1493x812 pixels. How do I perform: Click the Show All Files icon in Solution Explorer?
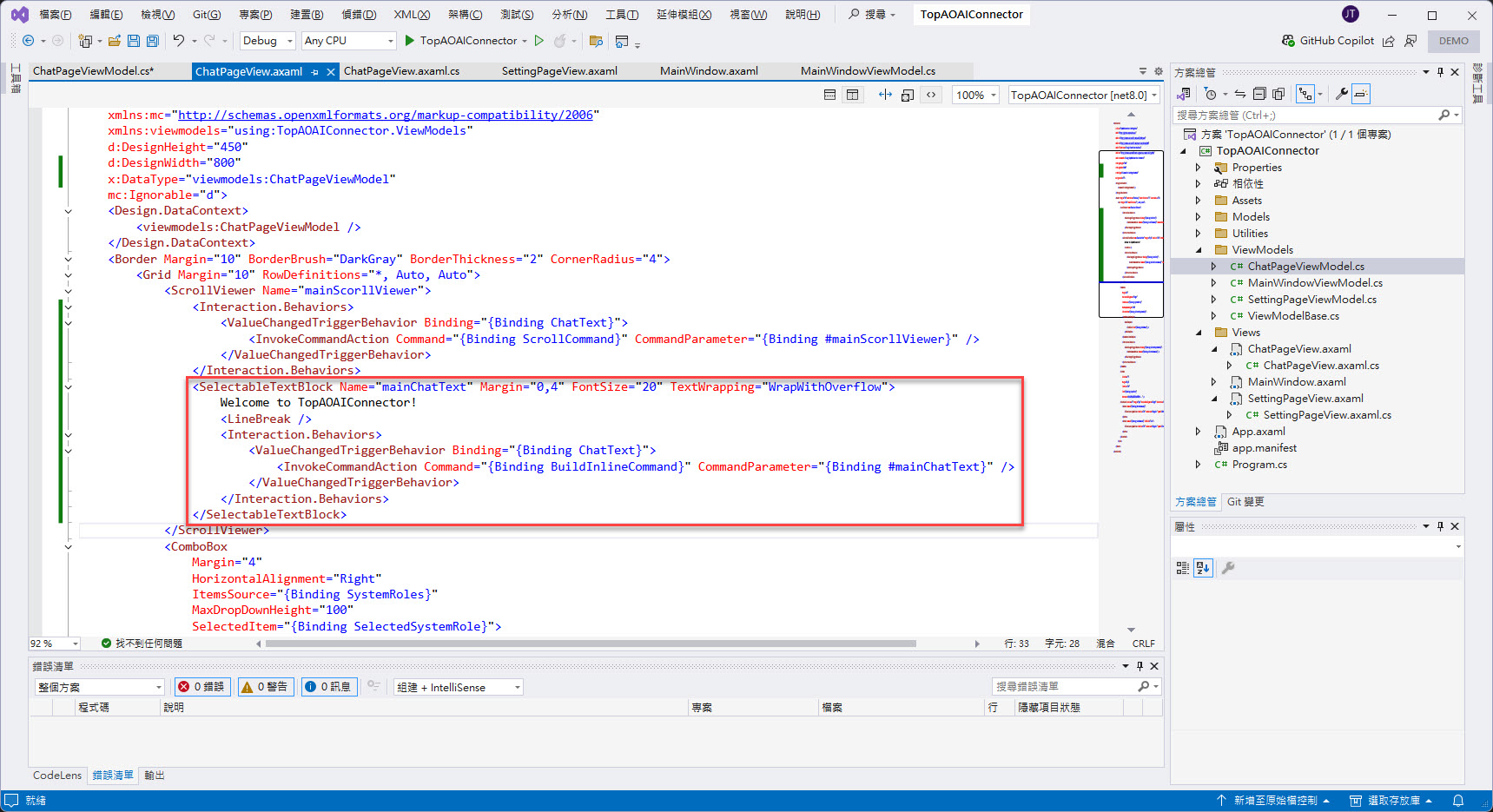point(1278,94)
